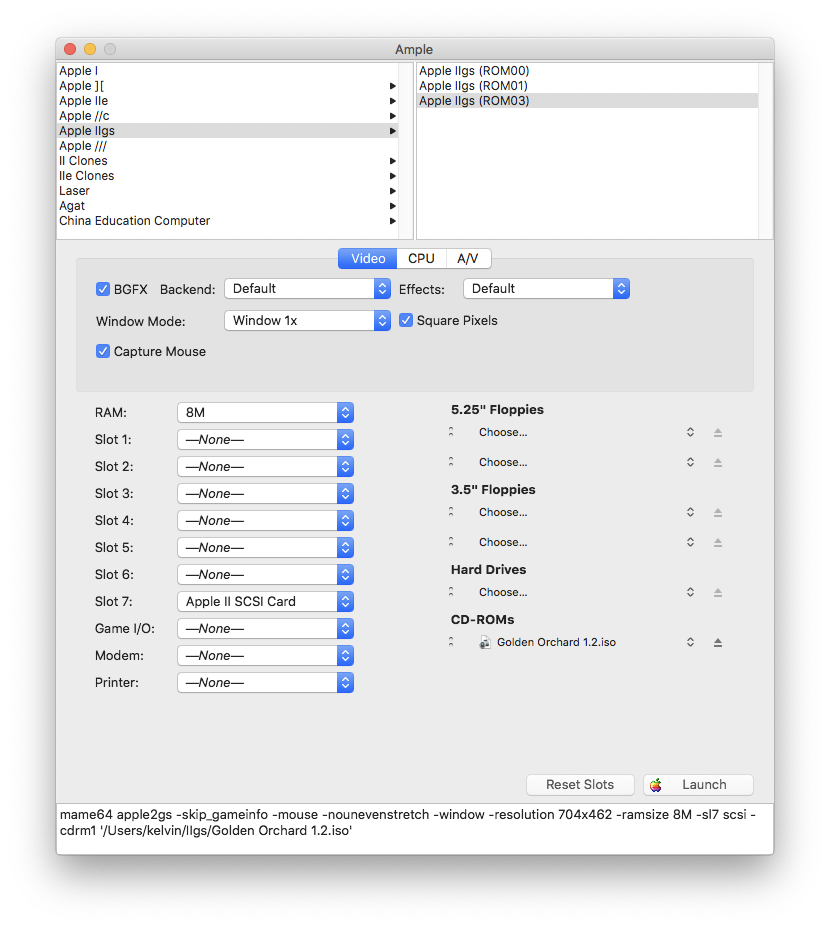830x929 pixels.
Task: Click the Reset Slots button
Action: coord(580,784)
